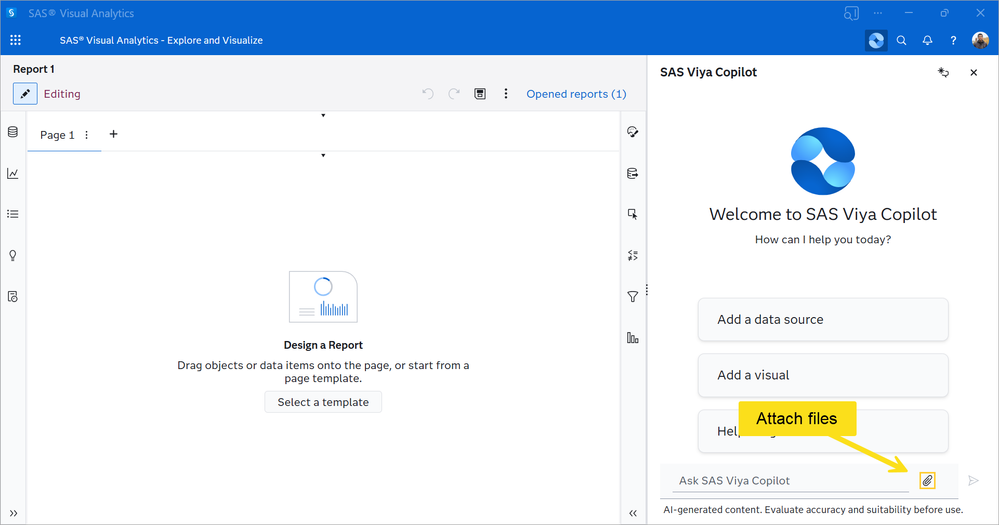Image resolution: width=999 pixels, height=525 pixels.
Task: Toggle the Editing pencil mode button
Action: tap(25, 94)
